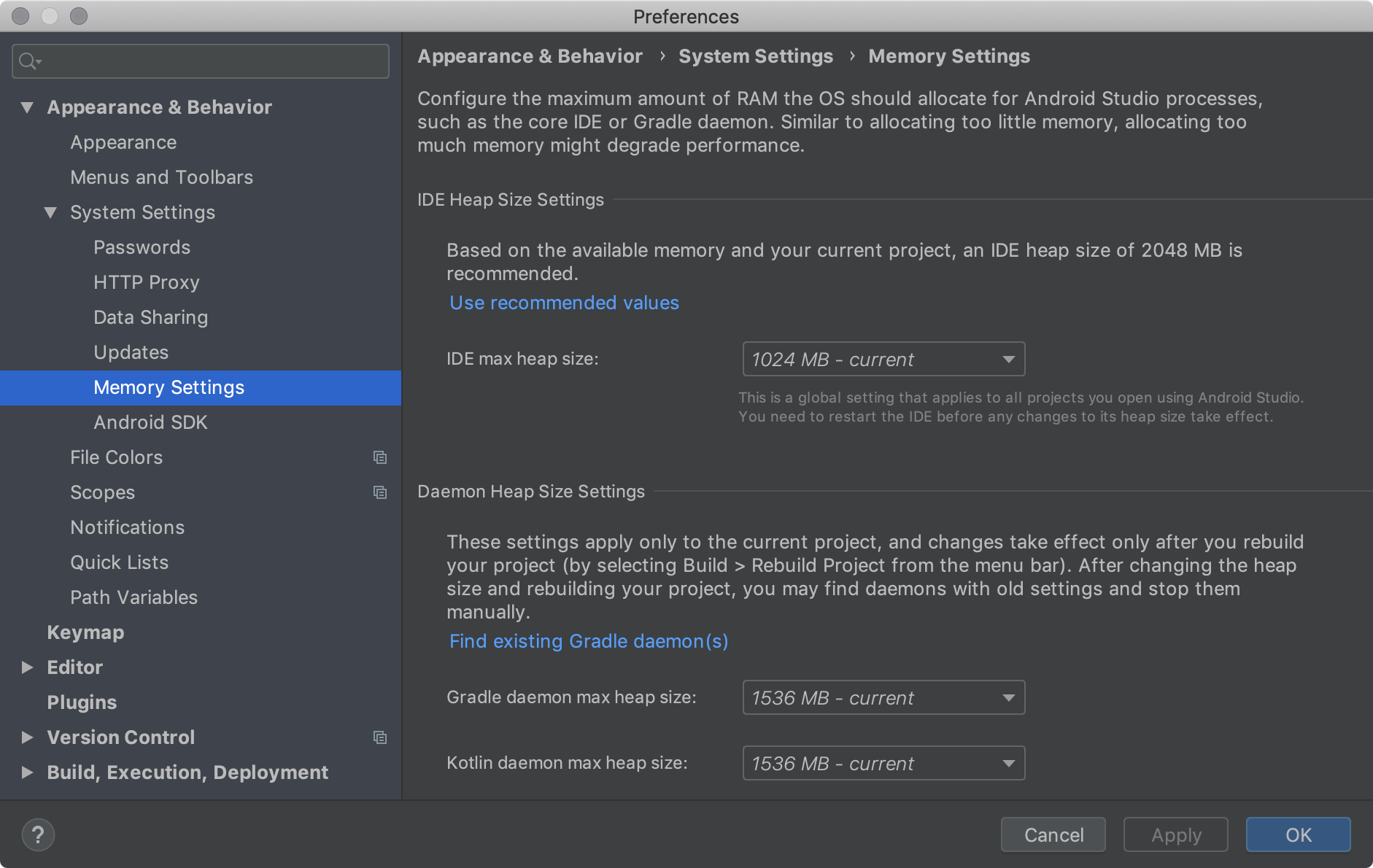Click the Find existing Gradle daemon(s) link
Image resolution: width=1373 pixels, height=868 pixels.
589,640
